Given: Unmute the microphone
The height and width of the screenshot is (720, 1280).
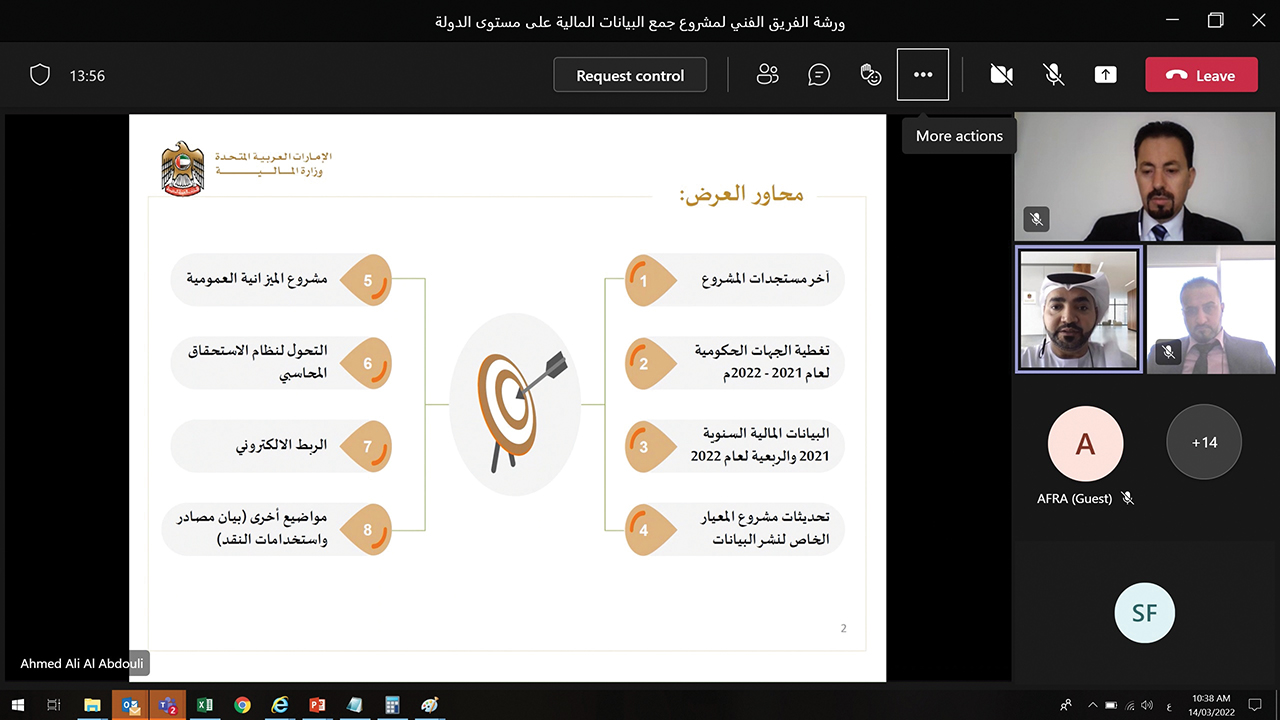Looking at the screenshot, I should pos(1053,75).
